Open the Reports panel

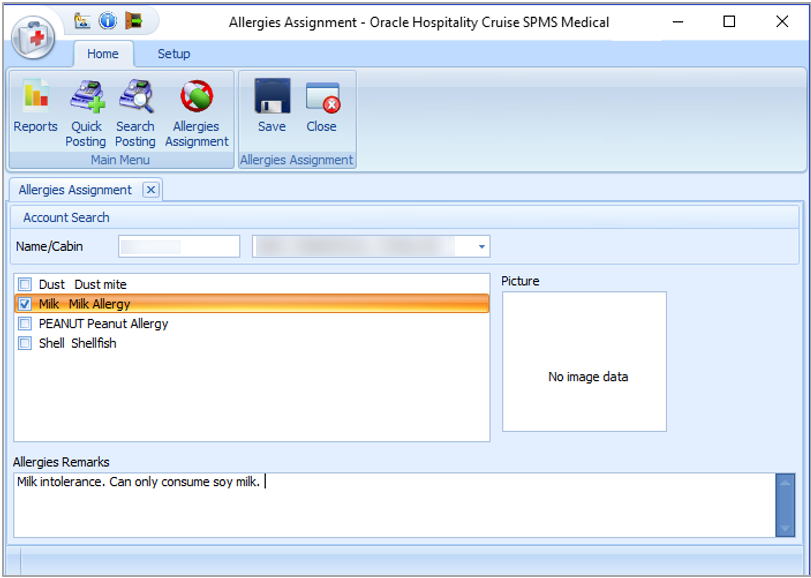coord(35,108)
